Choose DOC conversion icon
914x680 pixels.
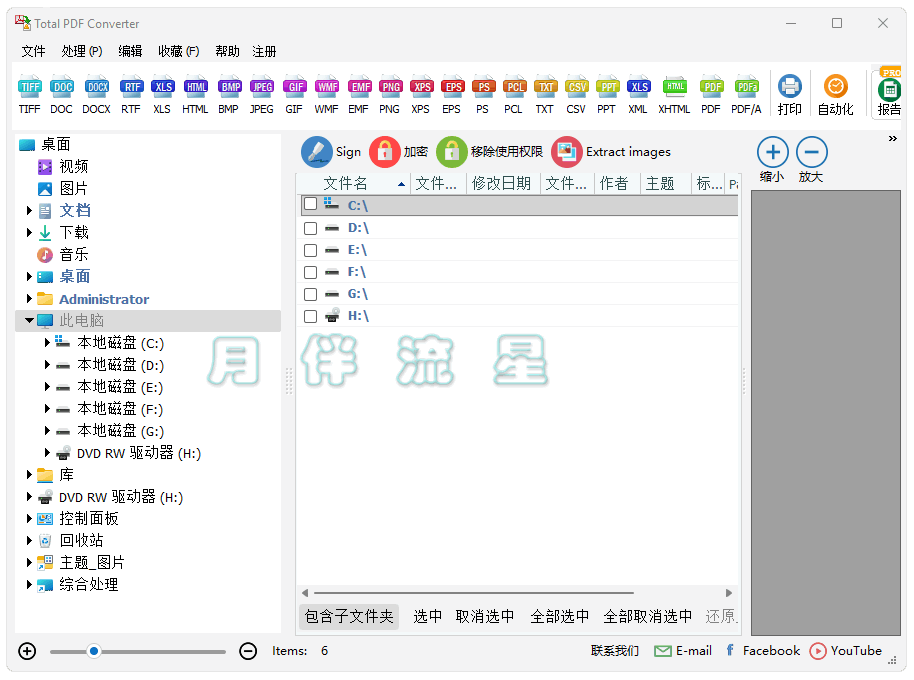pyautogui.click(x=61, y=94)
